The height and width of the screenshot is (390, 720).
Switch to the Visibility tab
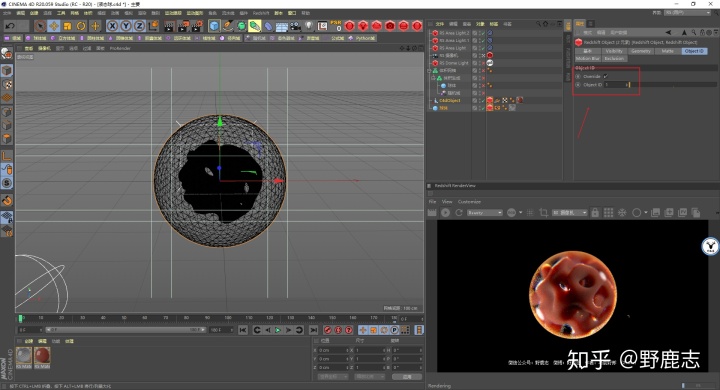pos(614,51)
